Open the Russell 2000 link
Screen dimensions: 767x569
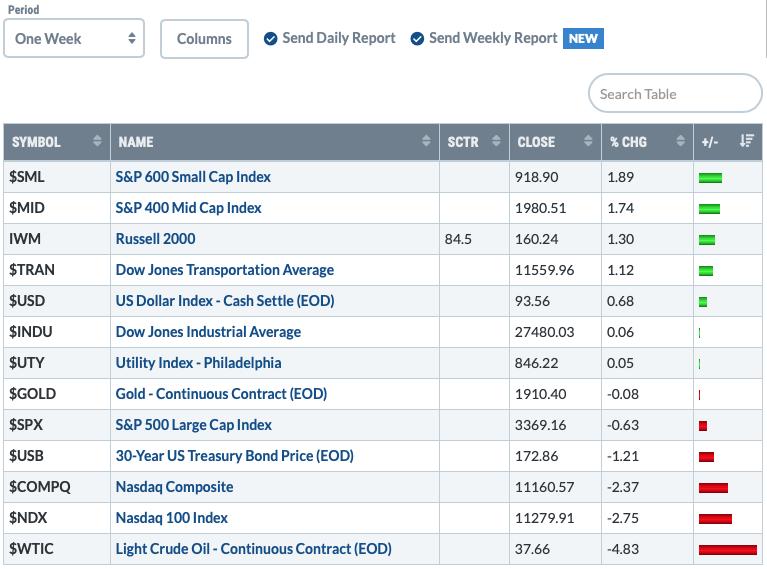155,239
